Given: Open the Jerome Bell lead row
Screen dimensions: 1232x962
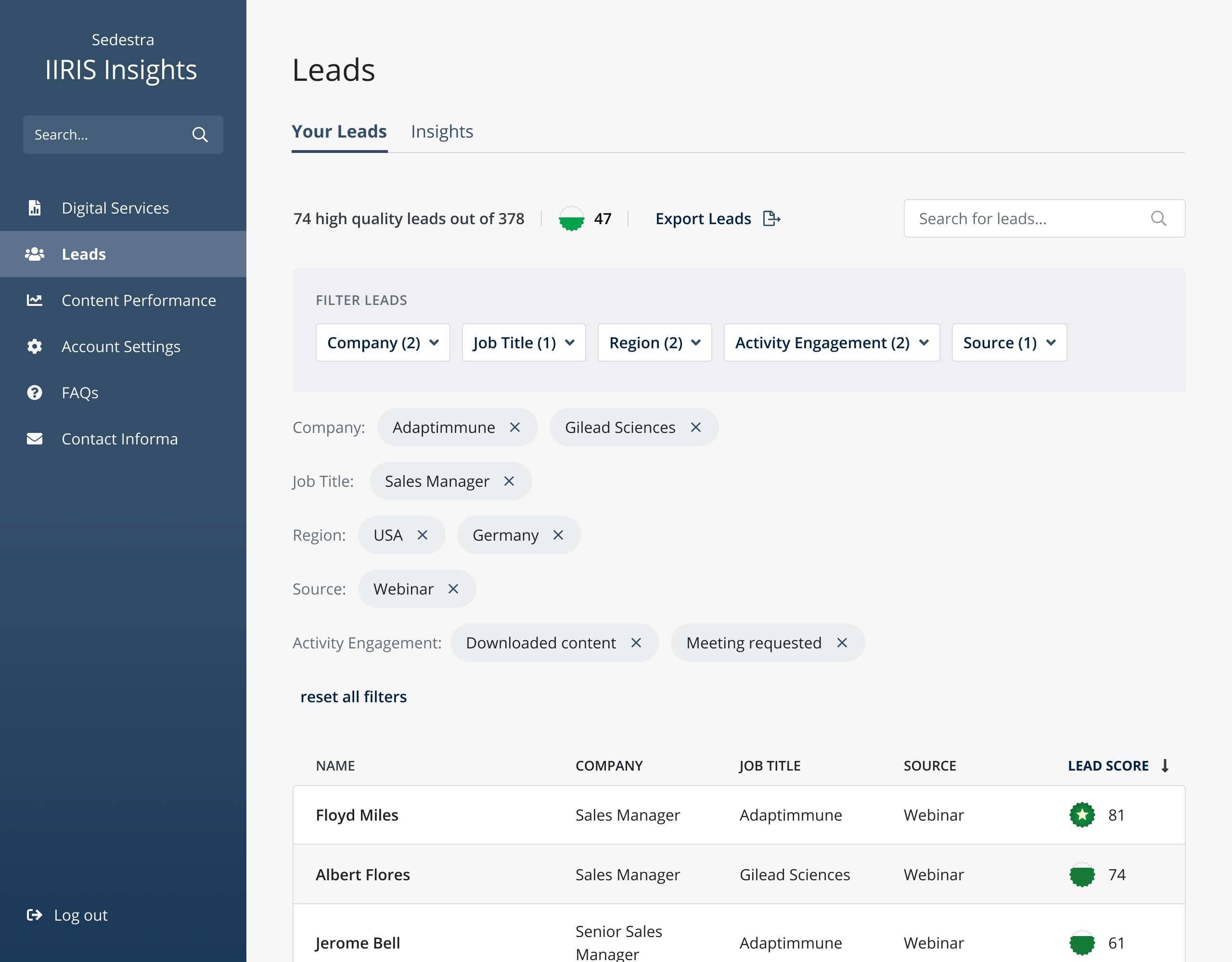Looking at the screenshot, I should pos(738,934).
